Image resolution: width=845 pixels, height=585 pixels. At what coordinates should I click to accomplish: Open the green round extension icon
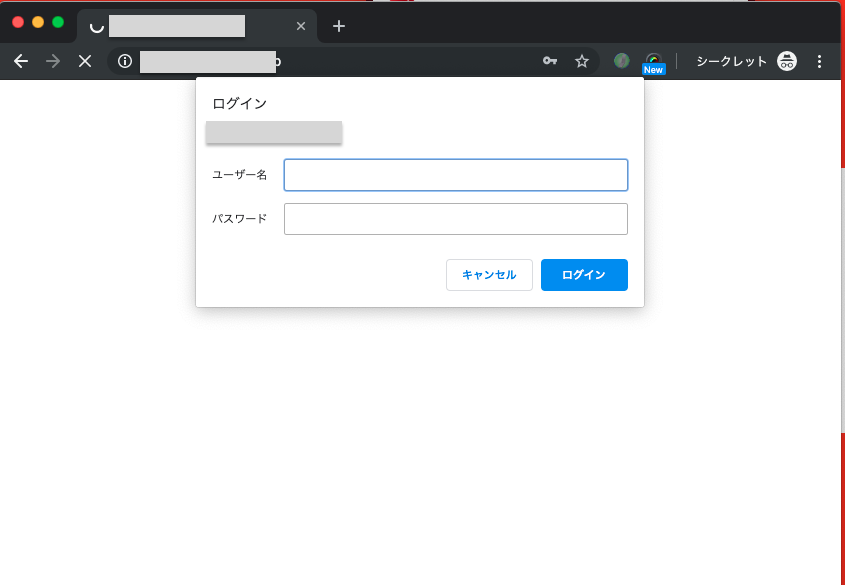point(622,62)
